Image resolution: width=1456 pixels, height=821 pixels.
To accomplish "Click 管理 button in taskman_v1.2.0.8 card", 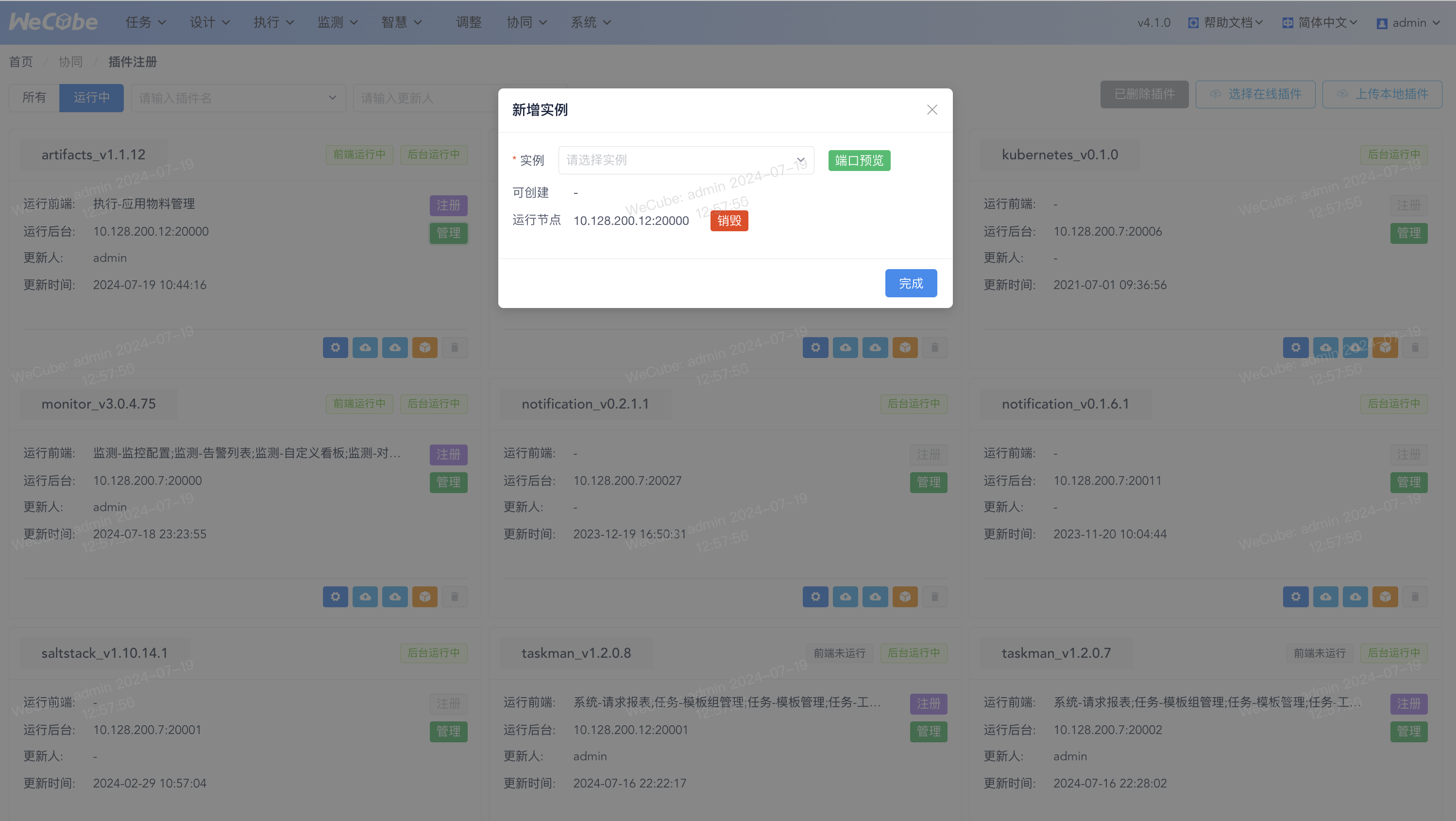I will coord(929,732).
